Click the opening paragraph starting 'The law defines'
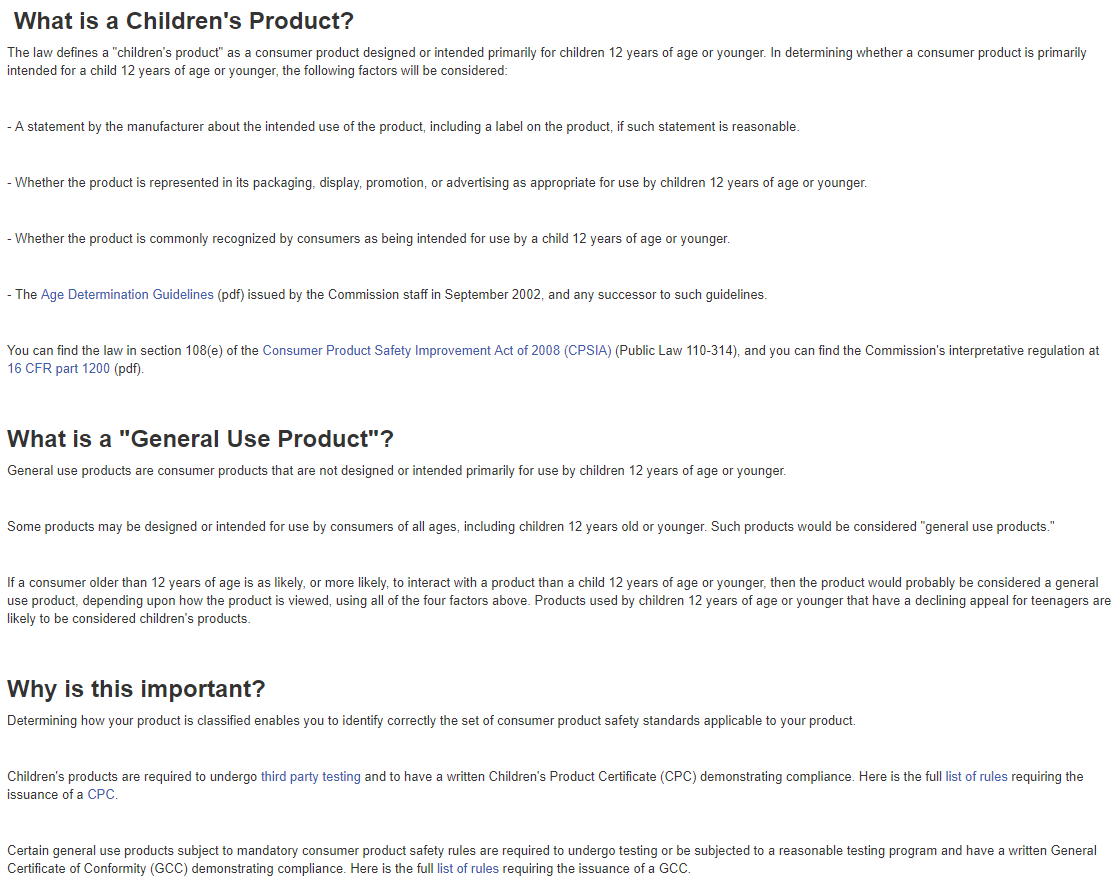 [x=547, y=61]
